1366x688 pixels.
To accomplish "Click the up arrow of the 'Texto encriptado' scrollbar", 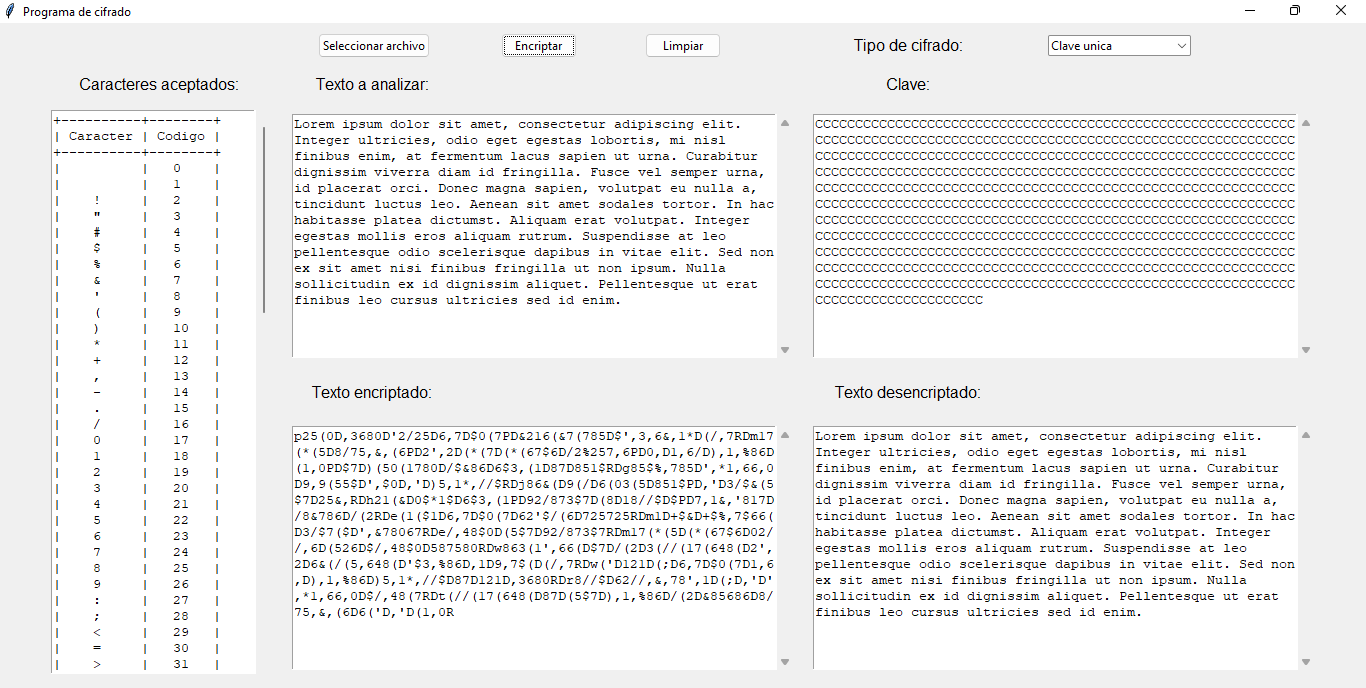I will click(785, 435).
